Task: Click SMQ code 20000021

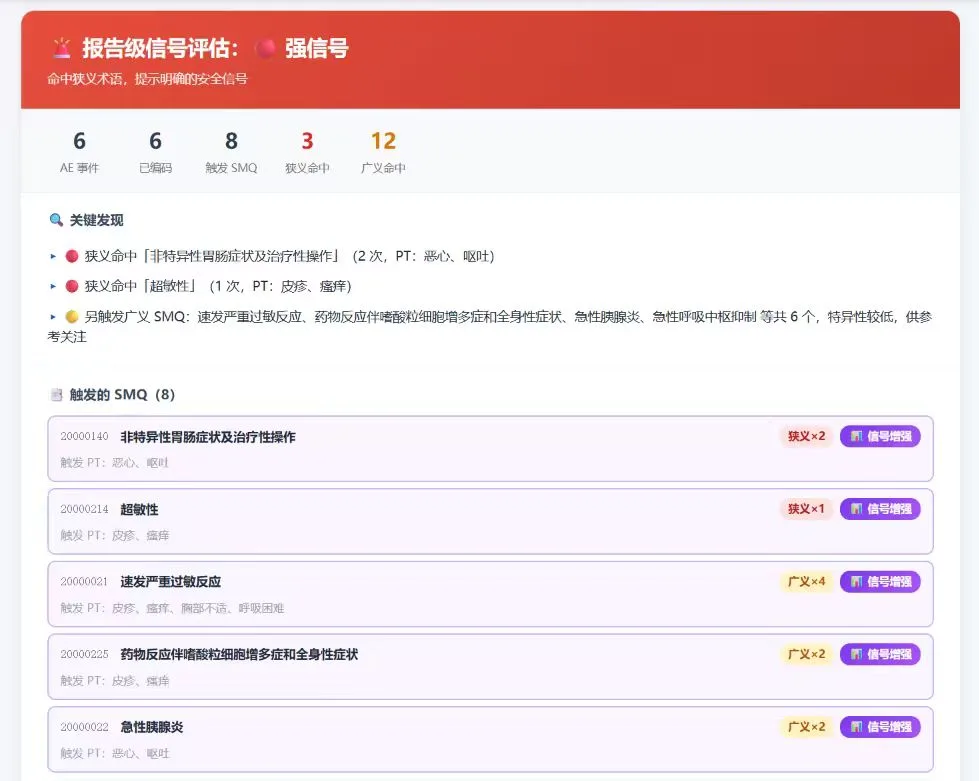Action: coord(84,582)
